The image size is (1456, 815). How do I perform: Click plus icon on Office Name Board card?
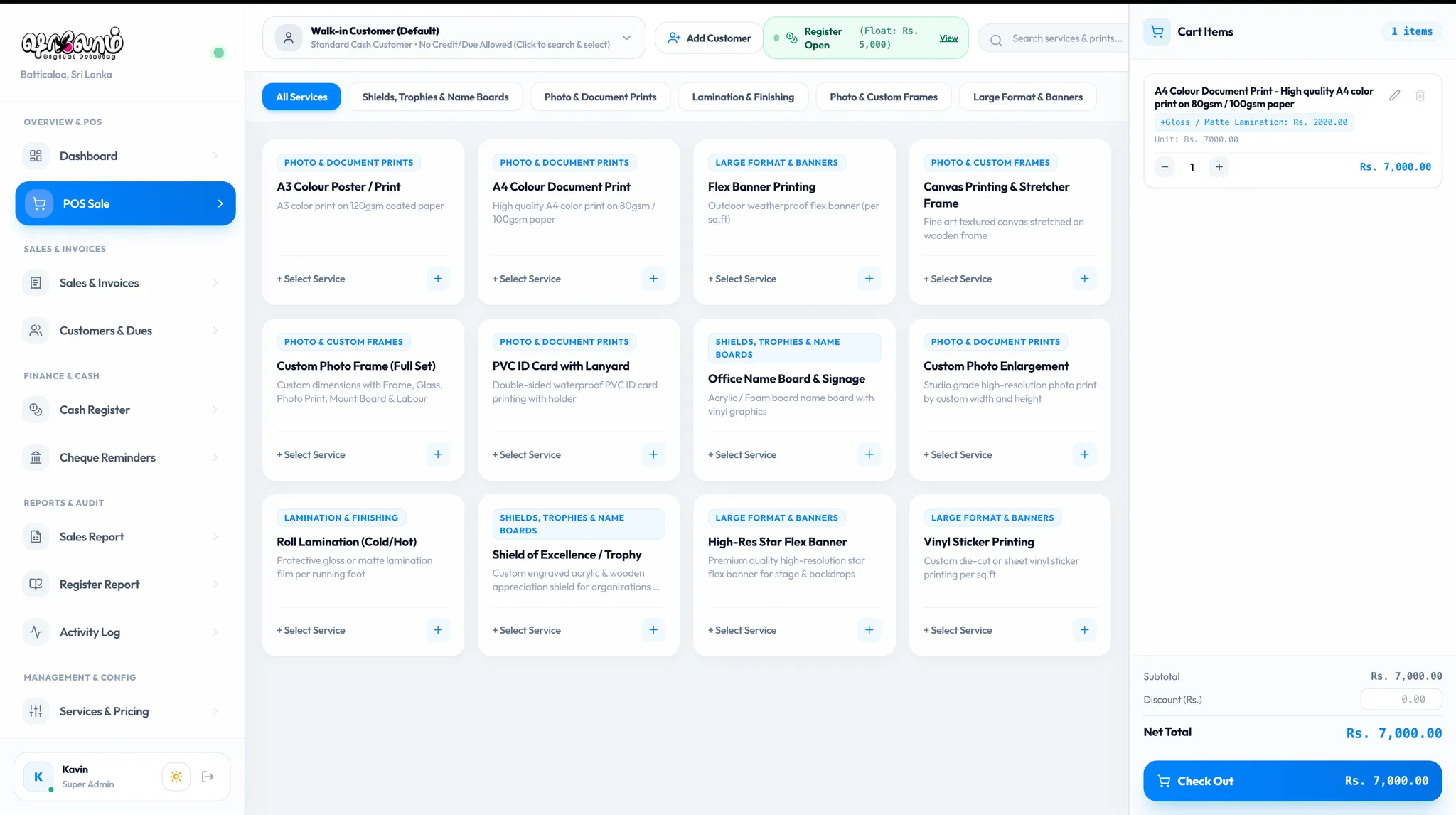click(x=869, y=454)
